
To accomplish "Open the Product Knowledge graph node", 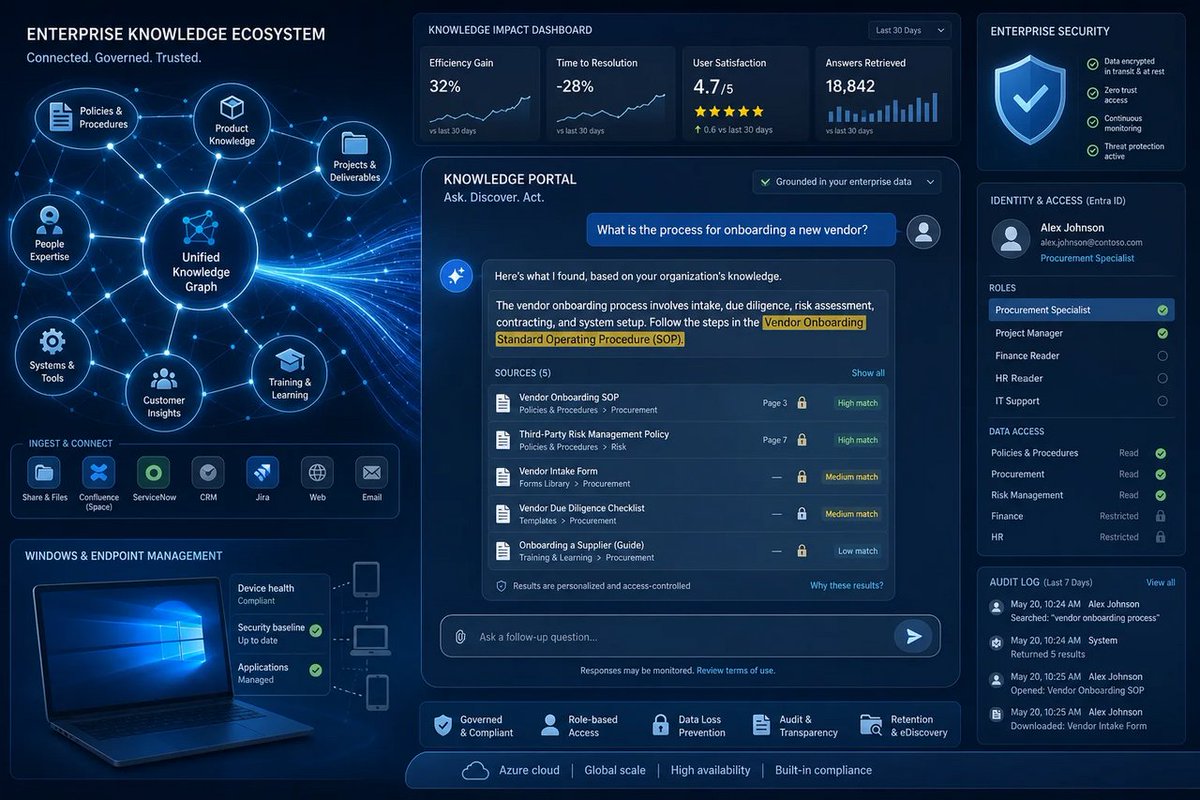I will pyautogui.click(x=232, y=120).
